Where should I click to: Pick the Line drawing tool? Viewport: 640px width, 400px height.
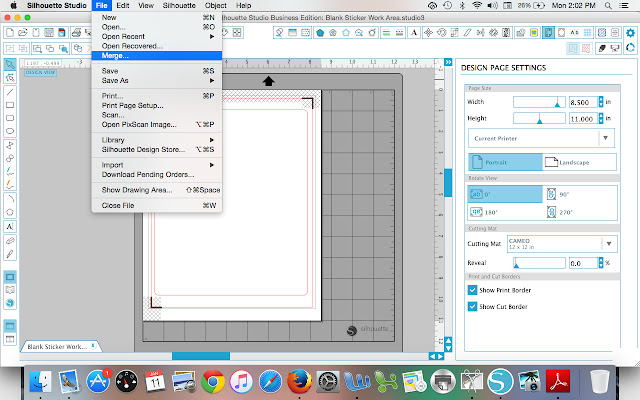tap(10, 92)
